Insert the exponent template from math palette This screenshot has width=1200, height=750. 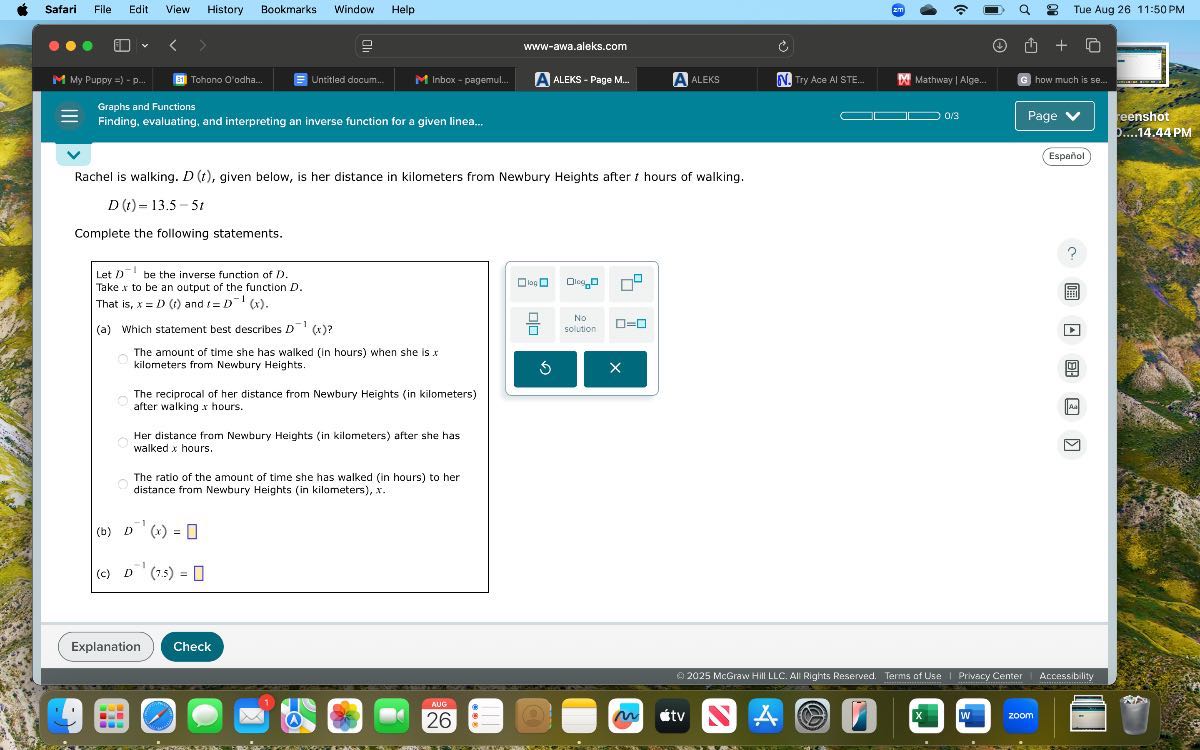pos(631,283)
